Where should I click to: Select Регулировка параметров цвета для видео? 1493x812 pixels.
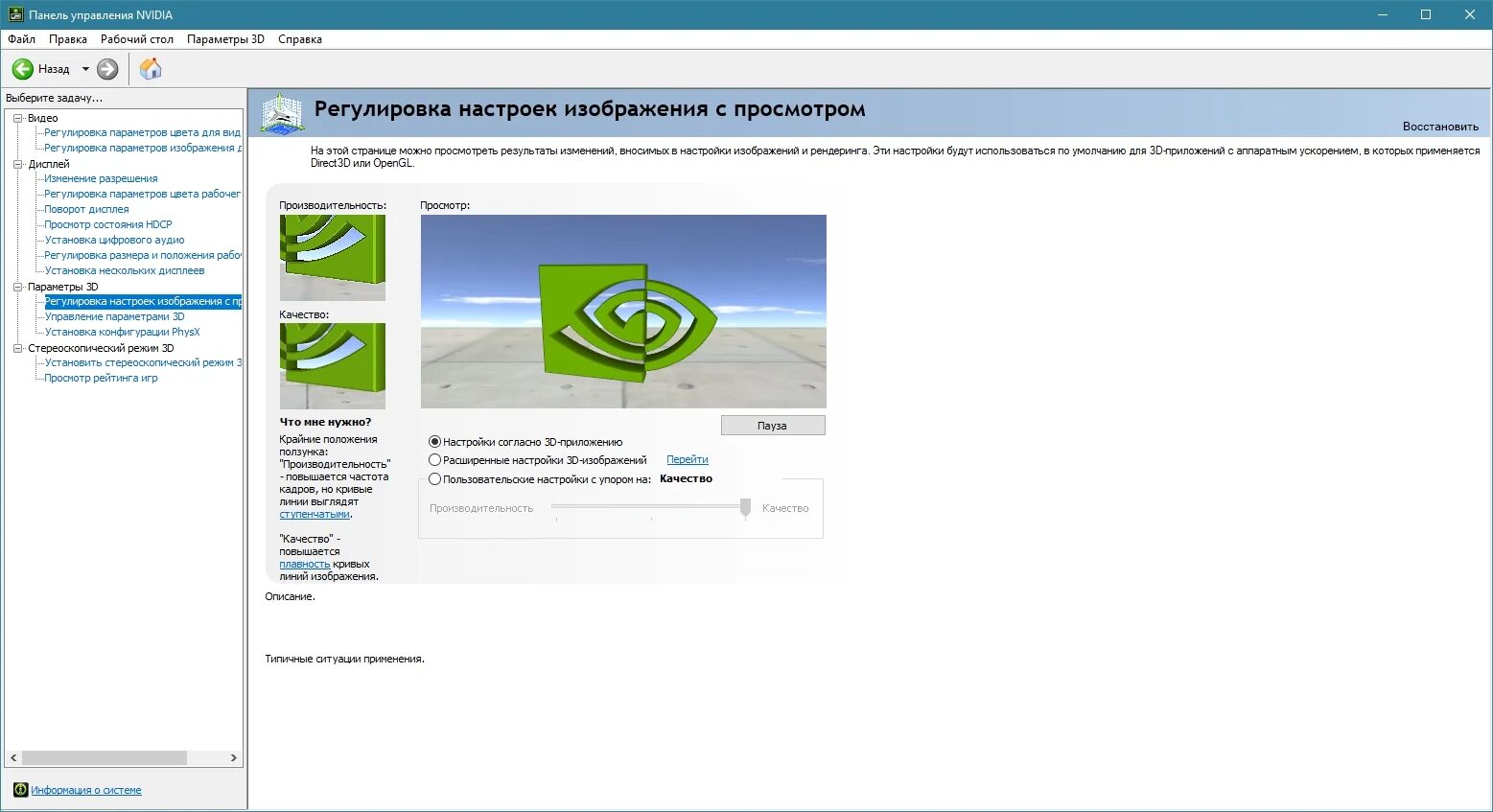tap(143, 132)
